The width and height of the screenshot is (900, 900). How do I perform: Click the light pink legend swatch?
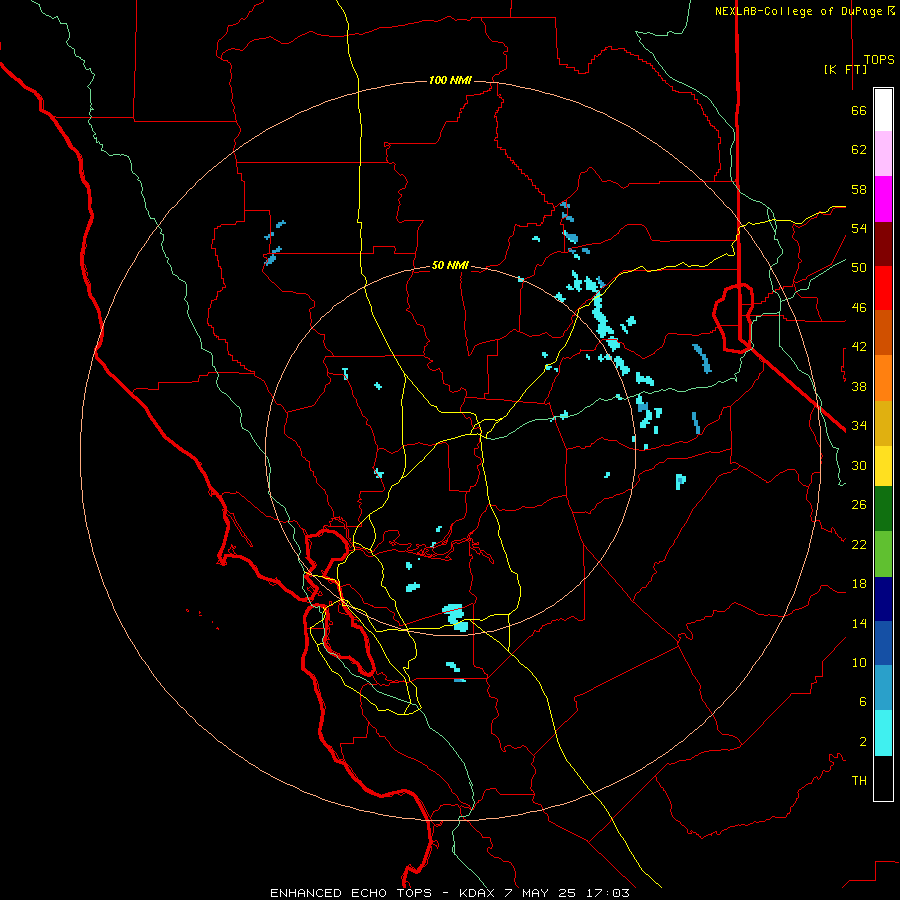(883, 154)
